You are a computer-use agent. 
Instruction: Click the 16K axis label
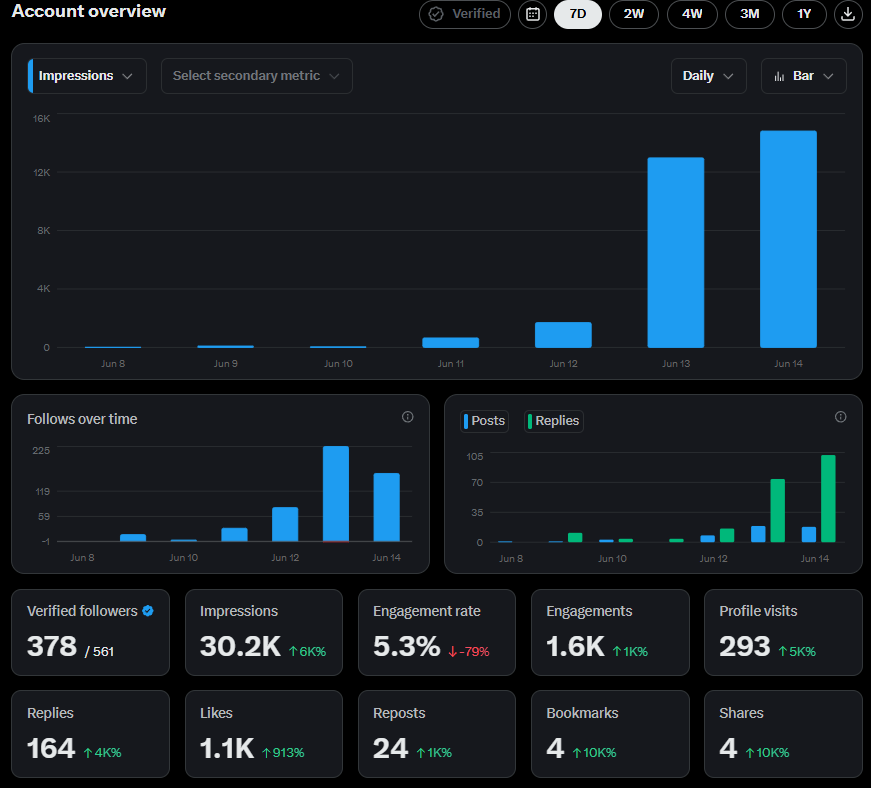(x=42, y=119)
